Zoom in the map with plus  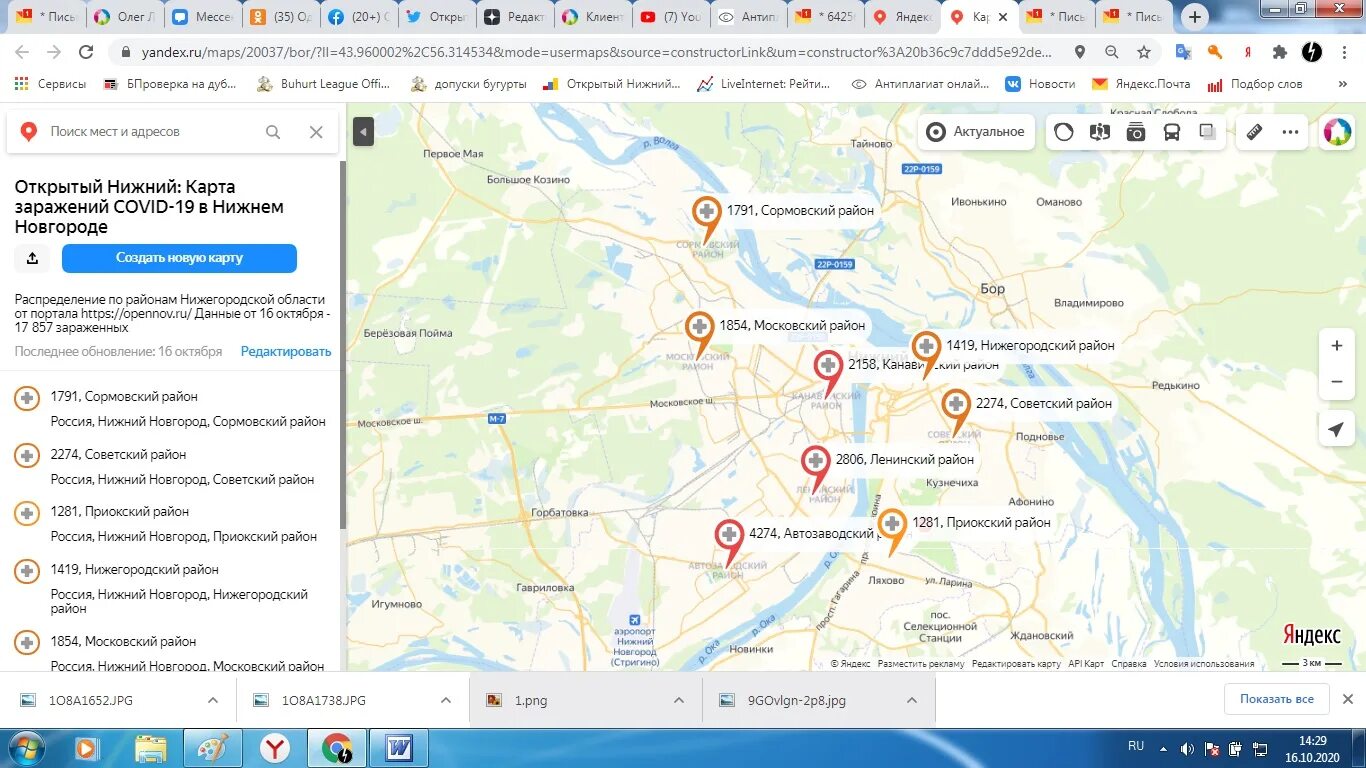1336,346
